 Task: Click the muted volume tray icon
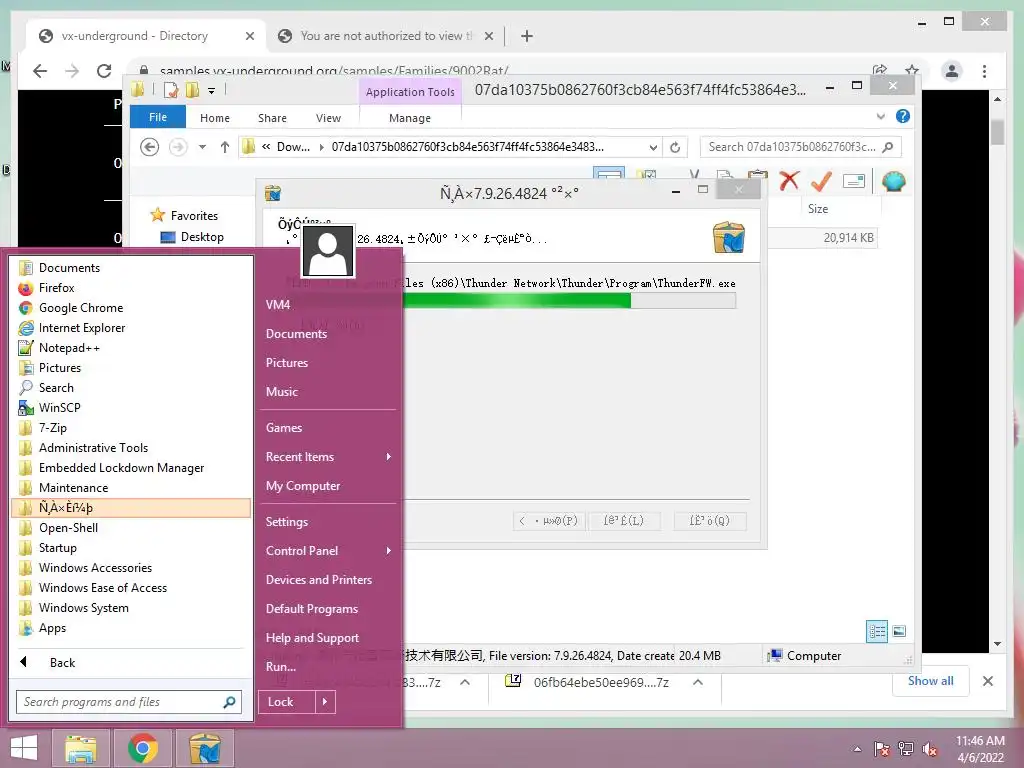coord(930,749)
